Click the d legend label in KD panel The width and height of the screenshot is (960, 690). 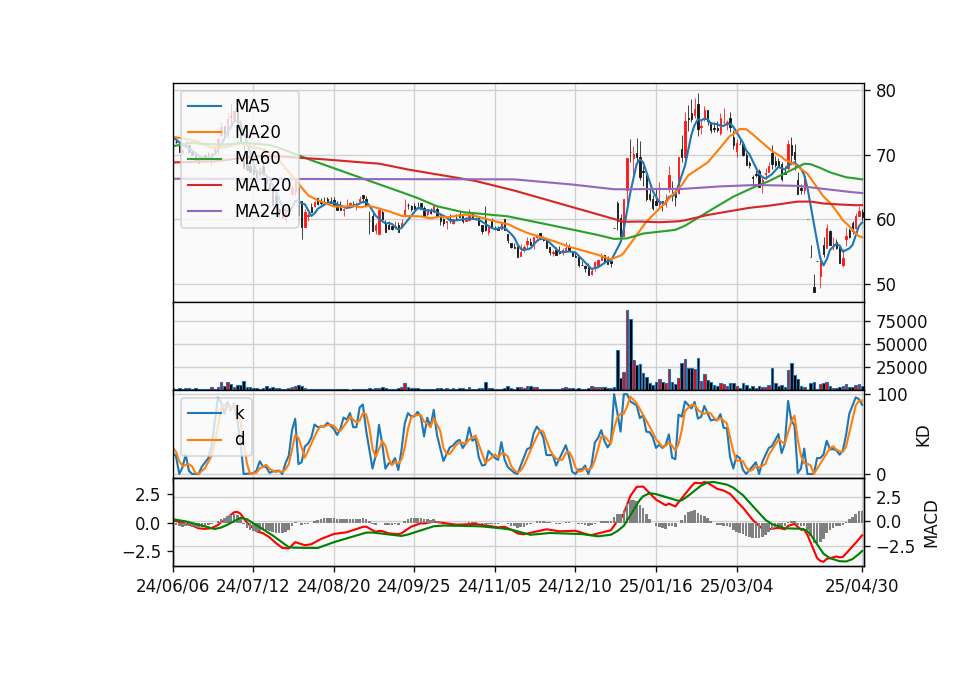click(240, 439)
